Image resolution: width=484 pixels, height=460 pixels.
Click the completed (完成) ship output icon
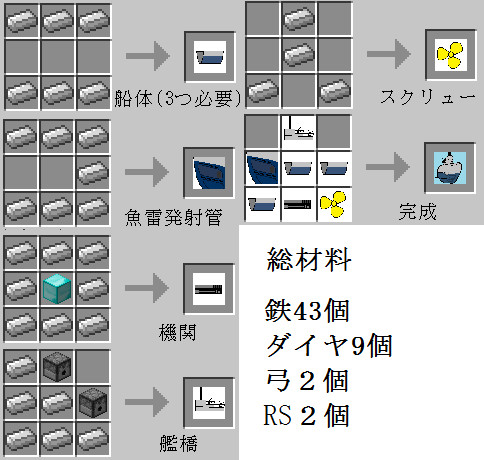point(450,168)
